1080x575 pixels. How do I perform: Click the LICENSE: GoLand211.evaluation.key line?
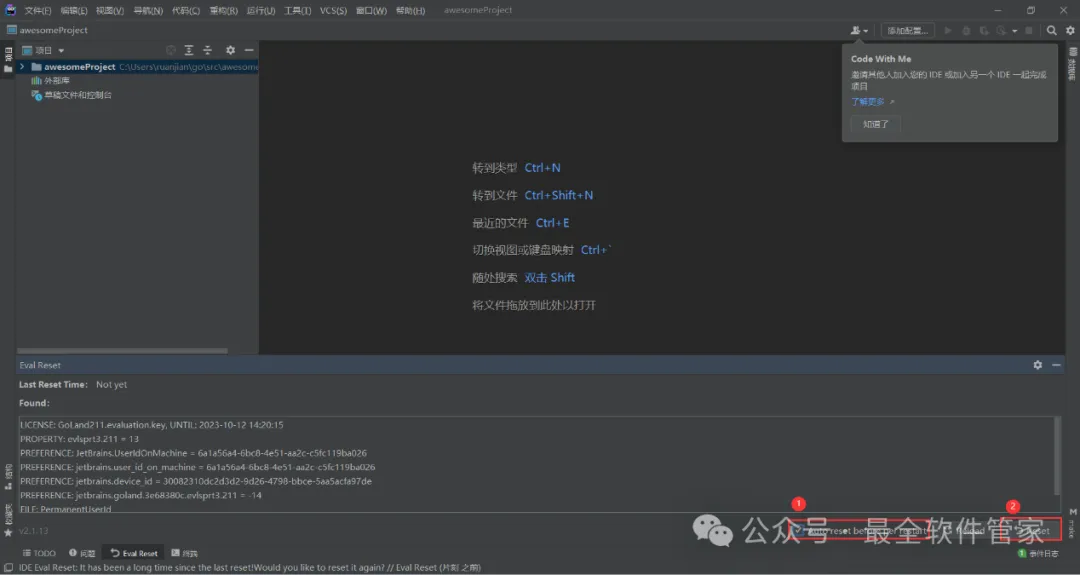click(x=152, y=425)
